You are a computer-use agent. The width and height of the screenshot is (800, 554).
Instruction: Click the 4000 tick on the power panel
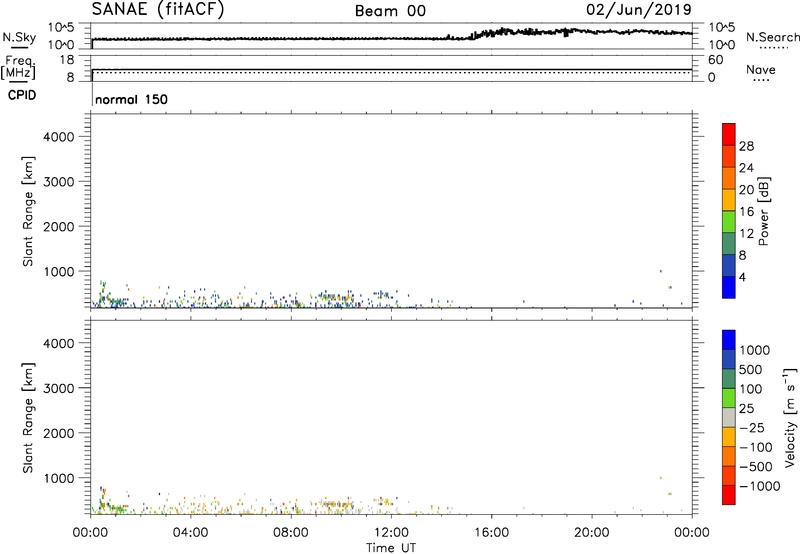click(x=59, y=137)
